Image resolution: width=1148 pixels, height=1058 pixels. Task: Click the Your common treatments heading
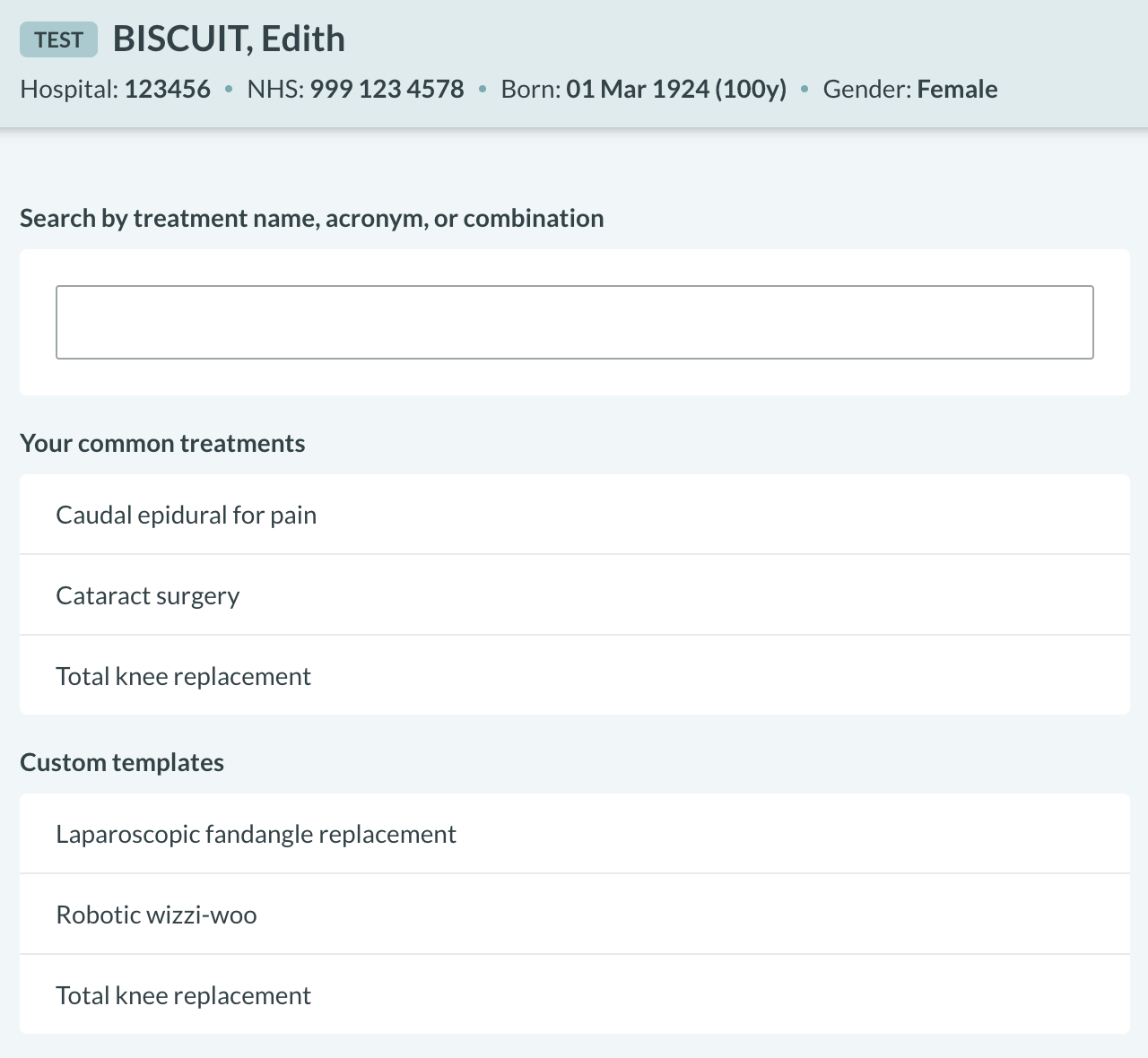[162, 443]
